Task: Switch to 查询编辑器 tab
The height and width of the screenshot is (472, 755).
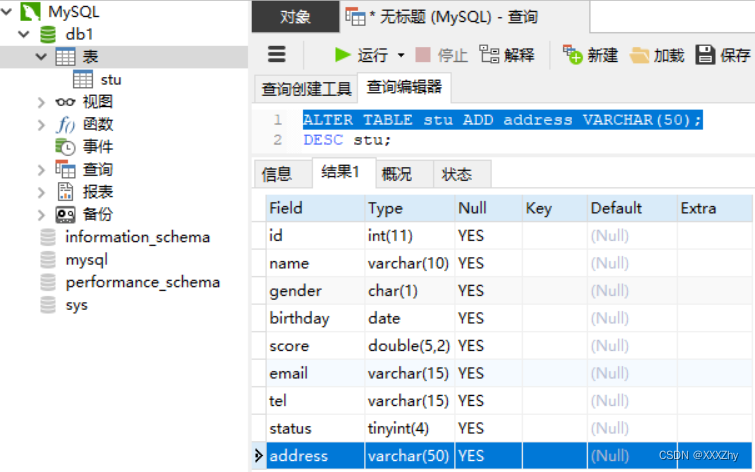Action: pyautogui.click(x=404, y=87)
